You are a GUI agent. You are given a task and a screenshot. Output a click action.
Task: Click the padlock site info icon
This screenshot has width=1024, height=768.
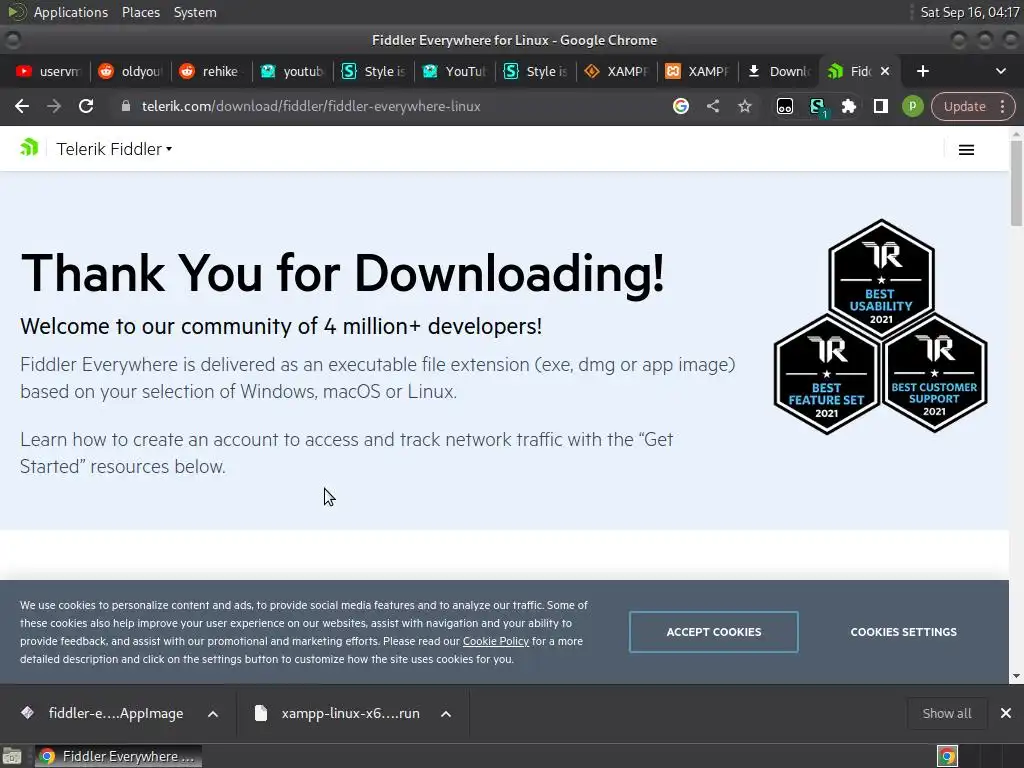coord(126,106)
